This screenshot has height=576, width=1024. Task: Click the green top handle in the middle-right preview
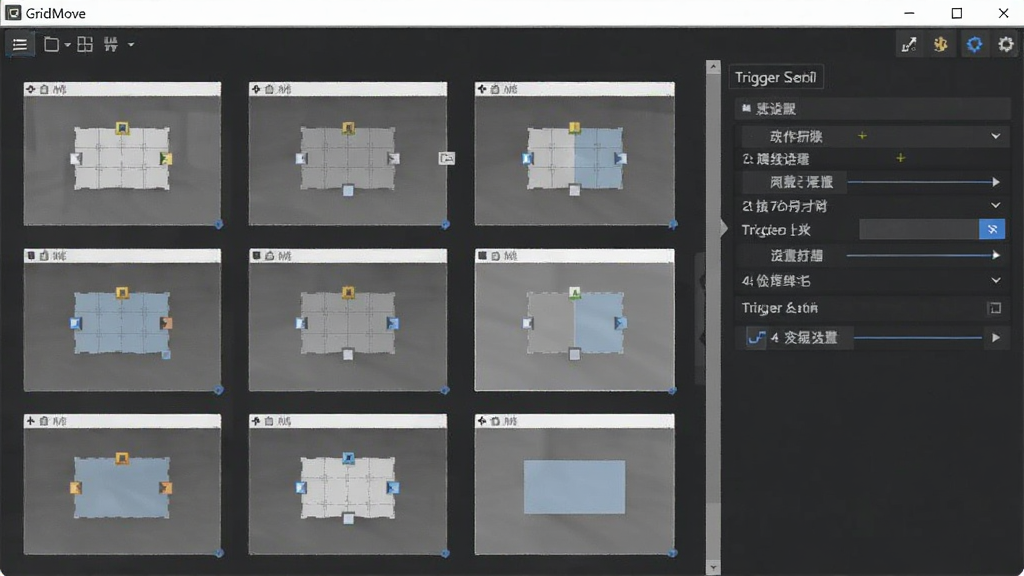pyautogui.click(x=574, y=293)
